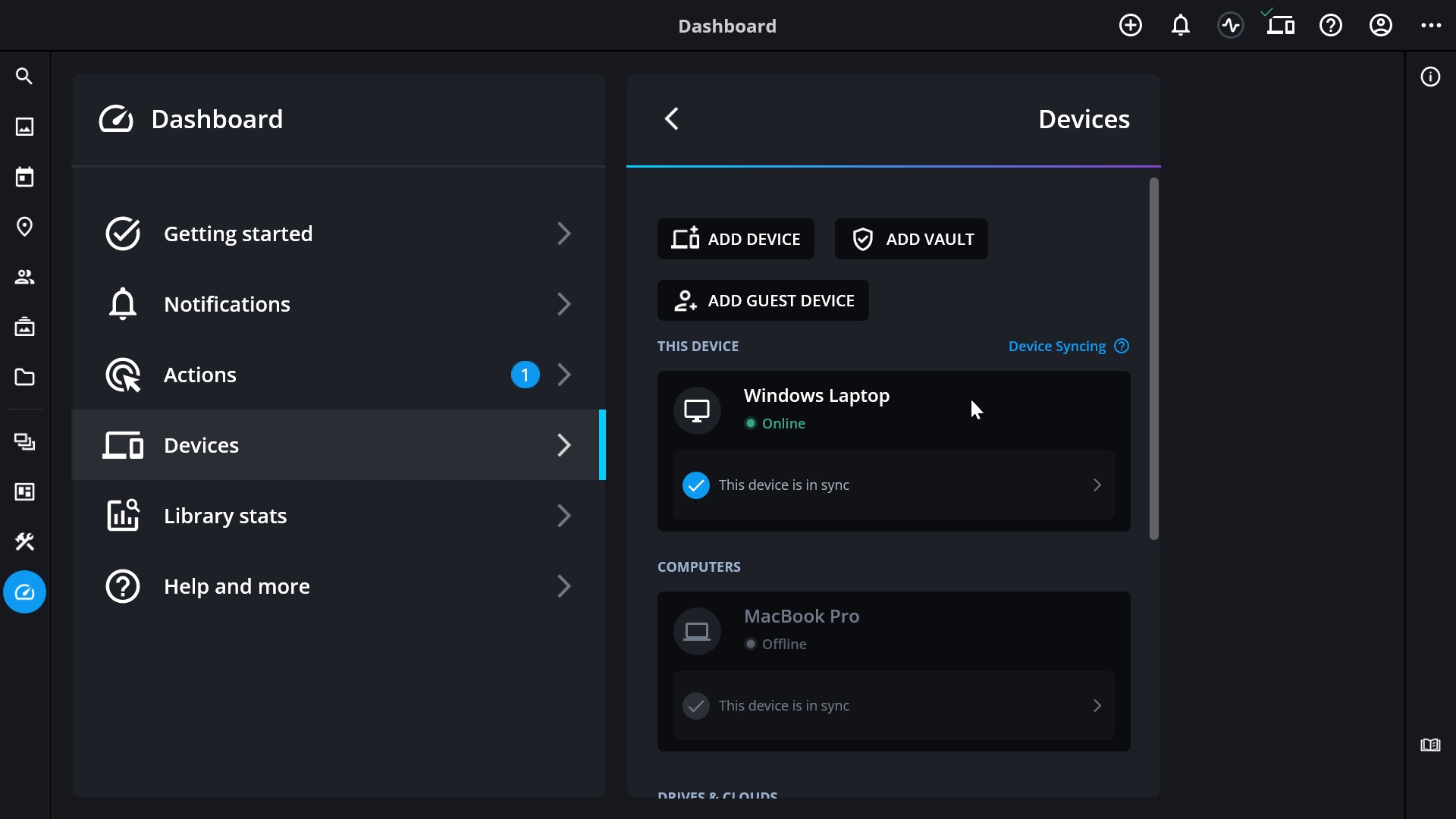The width and height of the screenshot is (1456, 819).
Task: Open places map pin icon
Action: [x=24, y=227]
